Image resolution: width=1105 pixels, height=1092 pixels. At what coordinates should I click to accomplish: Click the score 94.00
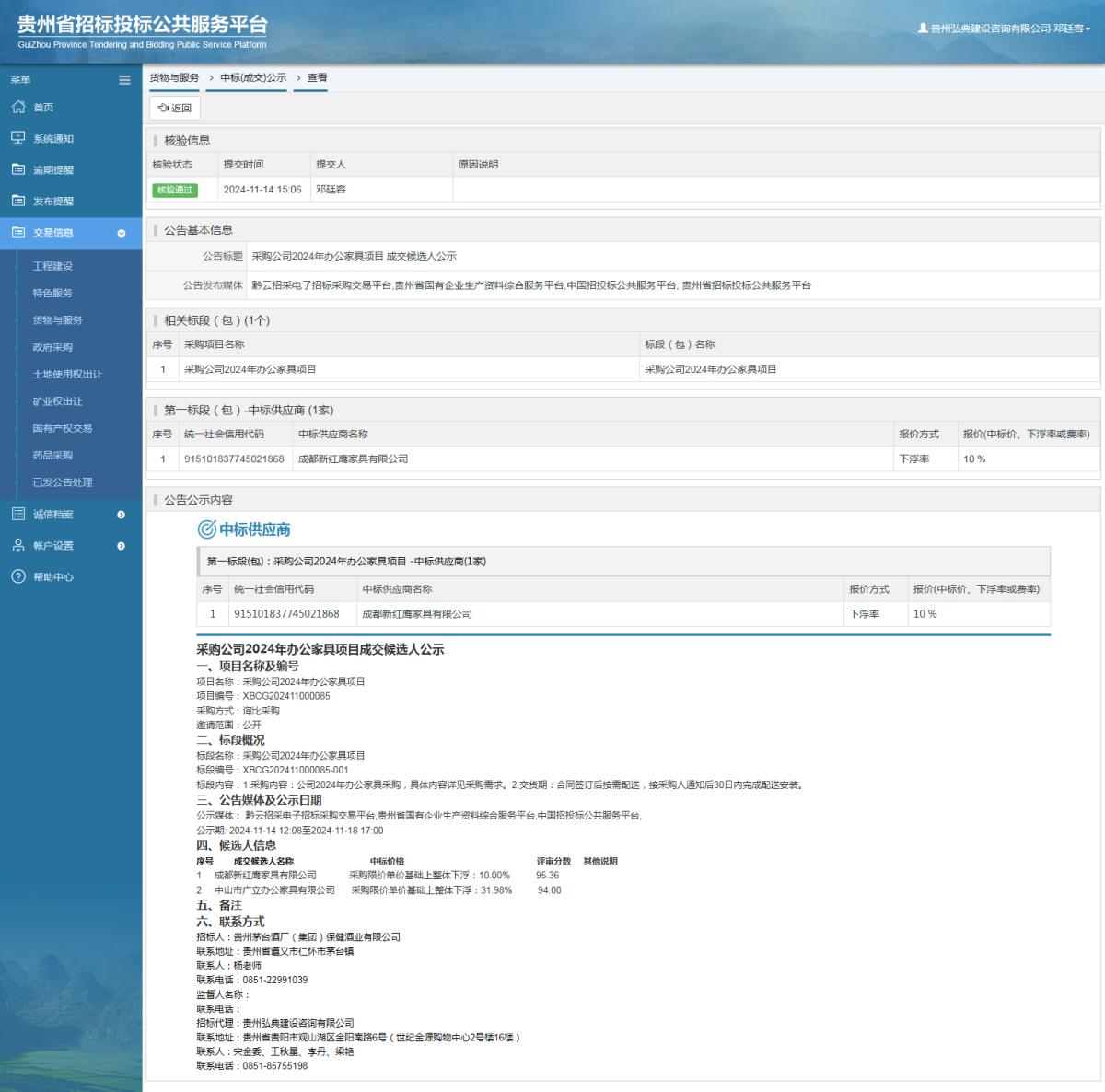point(549,890)
